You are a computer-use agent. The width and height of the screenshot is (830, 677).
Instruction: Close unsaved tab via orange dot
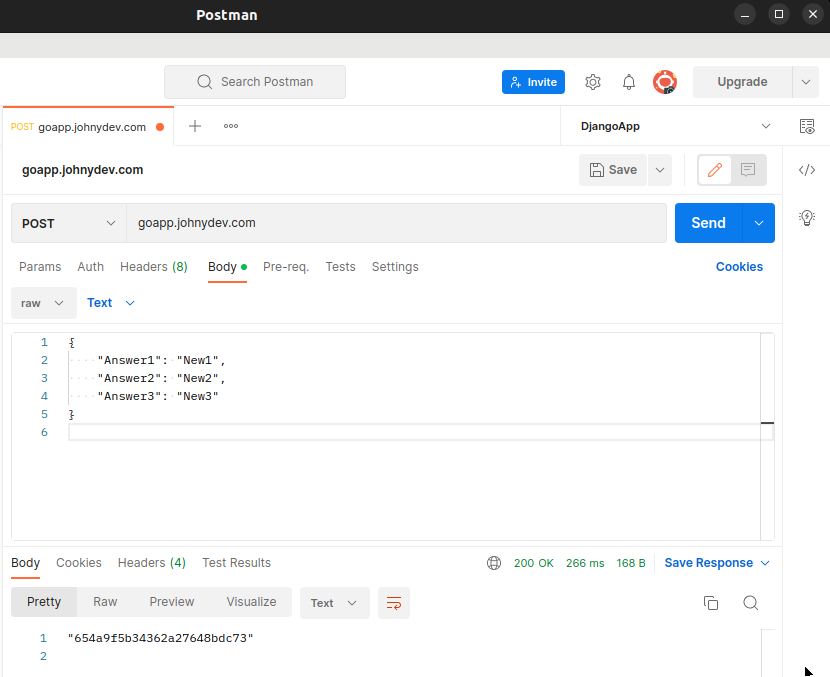160,127
